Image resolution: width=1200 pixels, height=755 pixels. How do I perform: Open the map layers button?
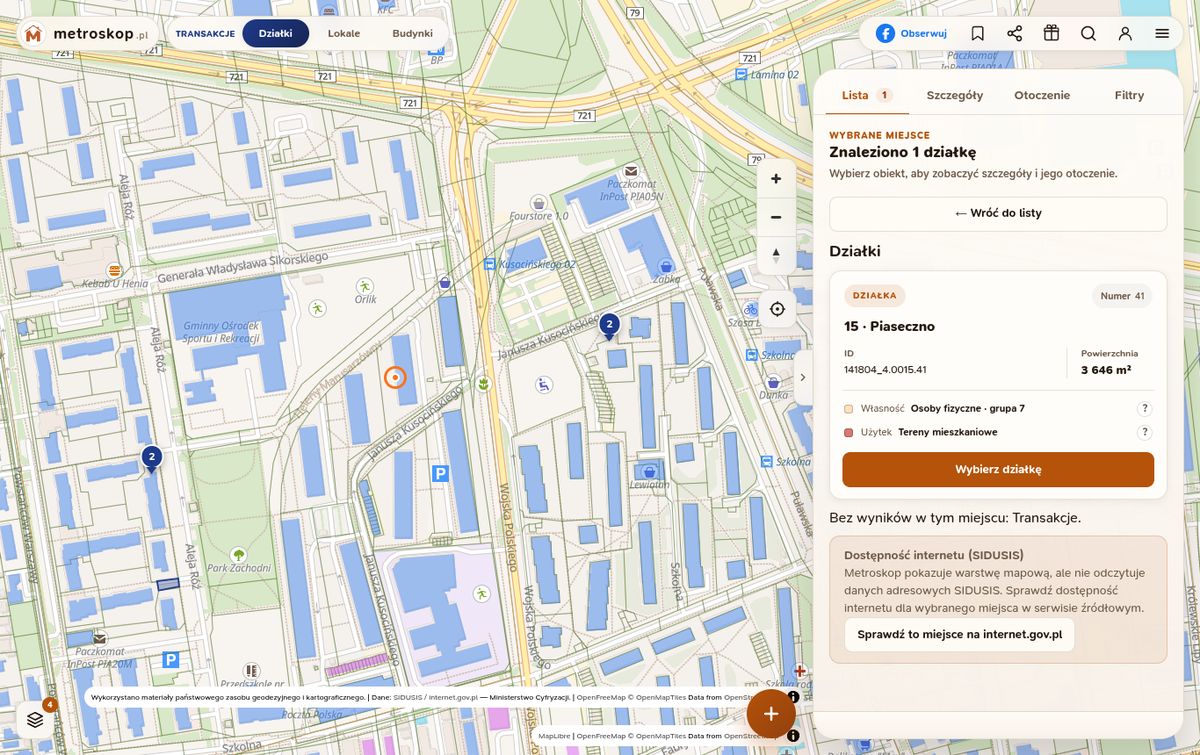(36, 719)
